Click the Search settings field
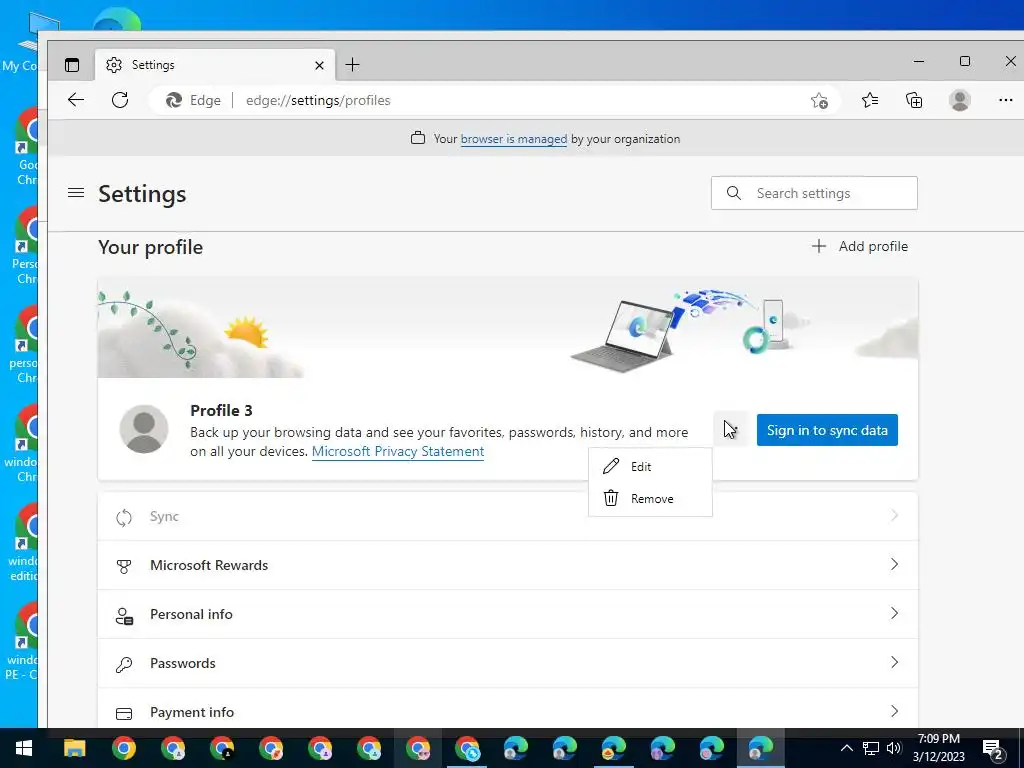Viewport: 1024px width, 768px height. pyautogui.click(x=814, y=193)
